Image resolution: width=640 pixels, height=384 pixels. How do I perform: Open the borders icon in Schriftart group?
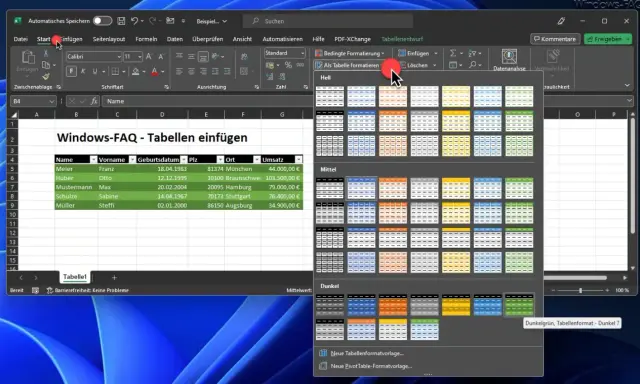click(x=116, y=71)
